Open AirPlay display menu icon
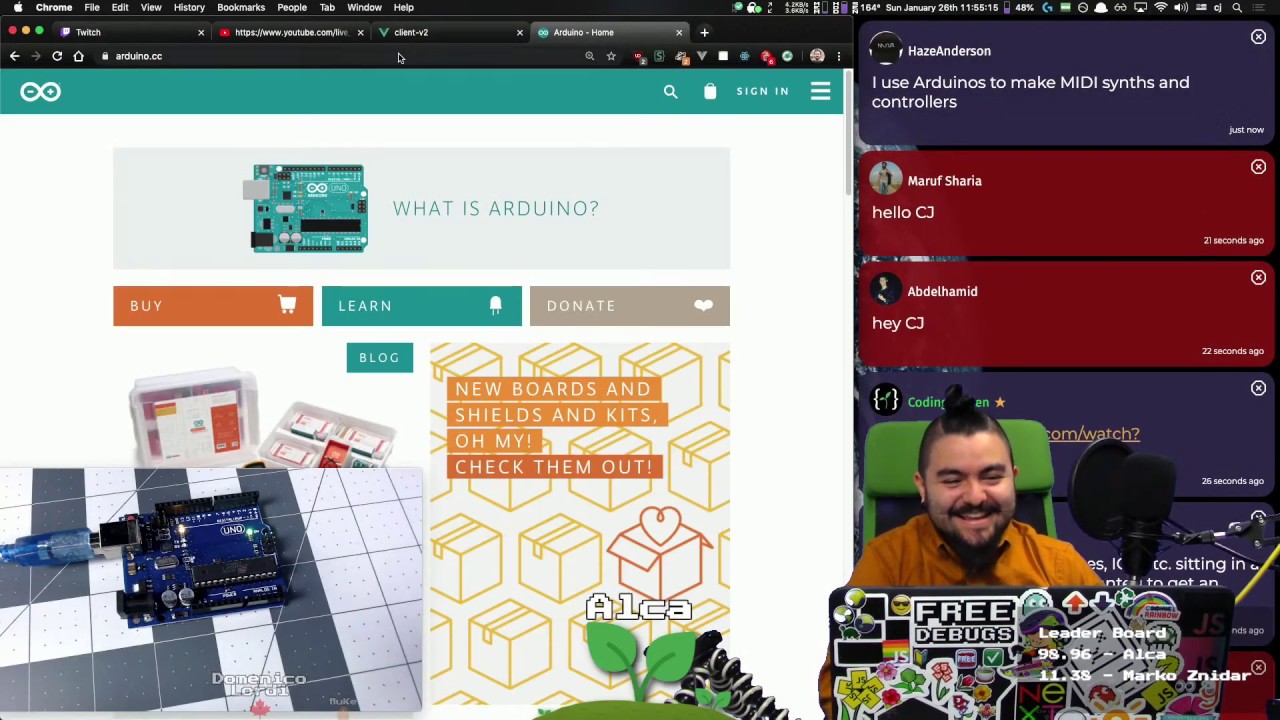 (1140, 7)
